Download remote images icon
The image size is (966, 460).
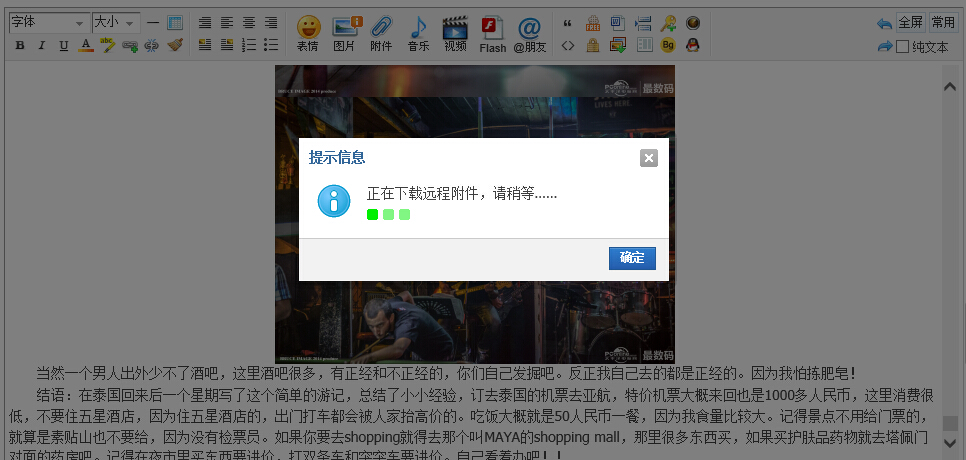click(618, 45)
